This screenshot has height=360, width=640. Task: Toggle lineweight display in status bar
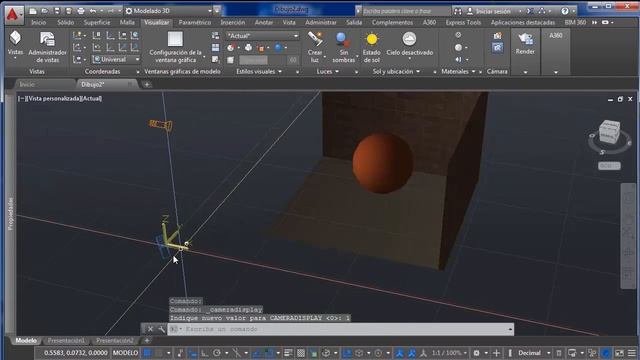288,353
